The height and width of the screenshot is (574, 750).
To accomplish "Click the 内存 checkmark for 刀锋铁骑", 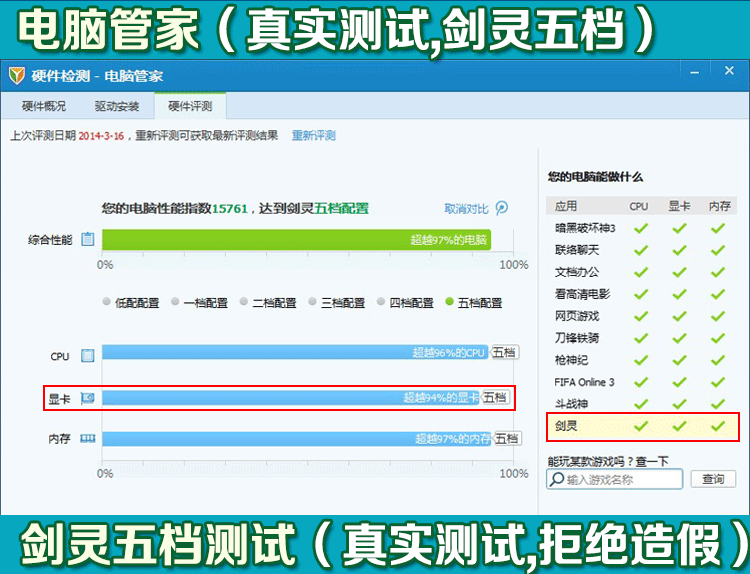I will [717, 338].
